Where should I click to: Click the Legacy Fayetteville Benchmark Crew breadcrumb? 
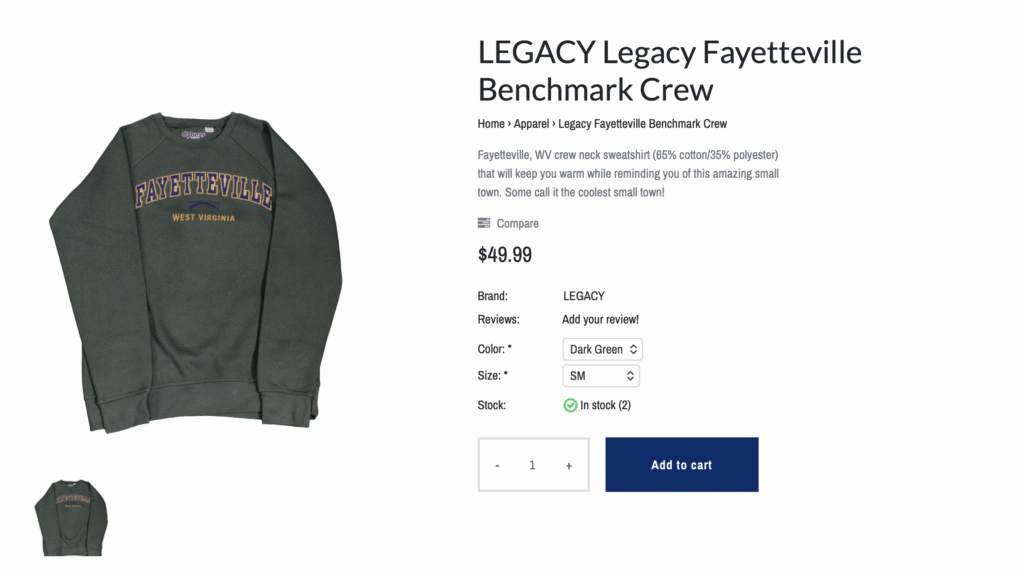tap(642, 124)
